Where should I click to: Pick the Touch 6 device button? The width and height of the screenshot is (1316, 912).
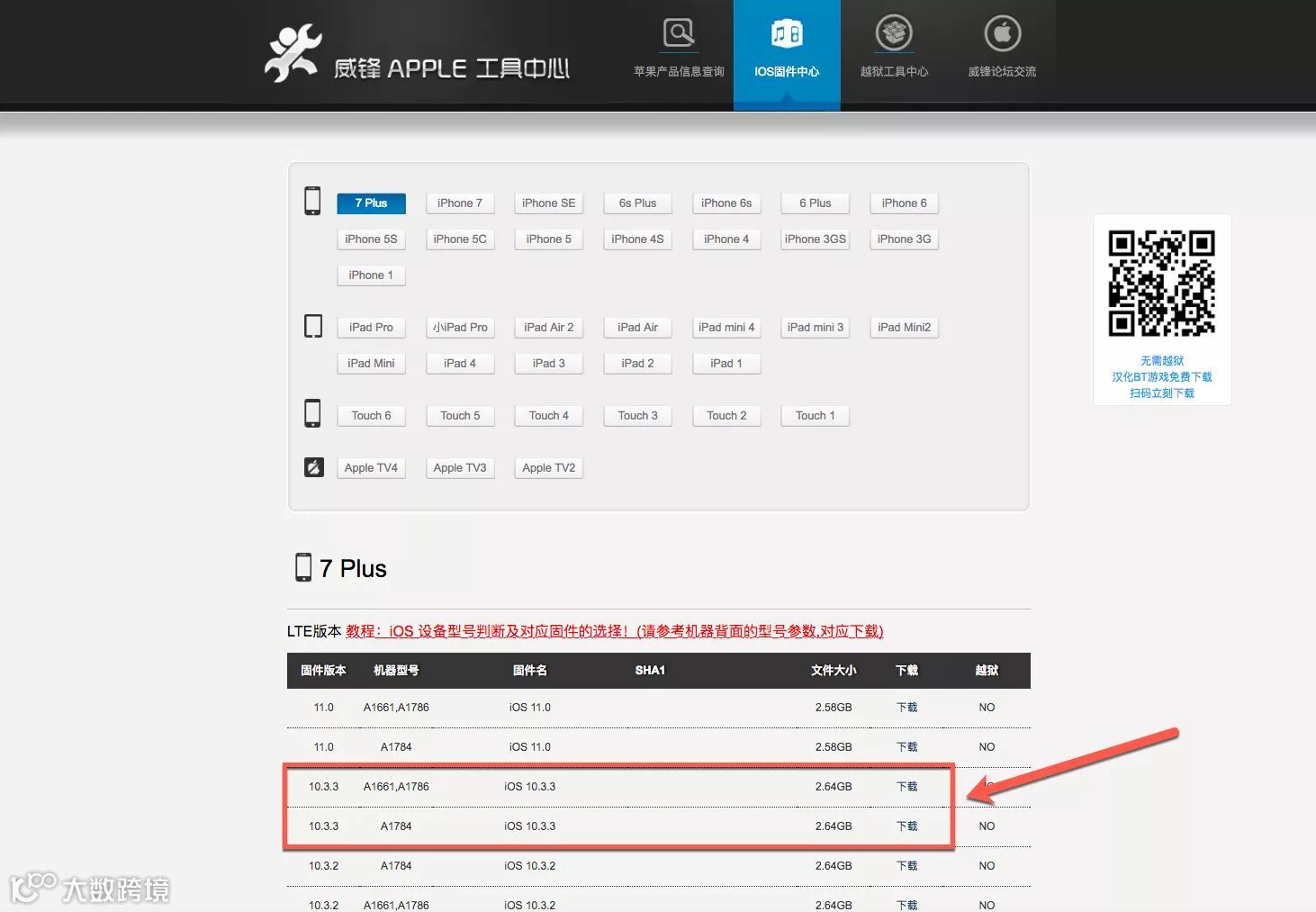click(371, 416)
